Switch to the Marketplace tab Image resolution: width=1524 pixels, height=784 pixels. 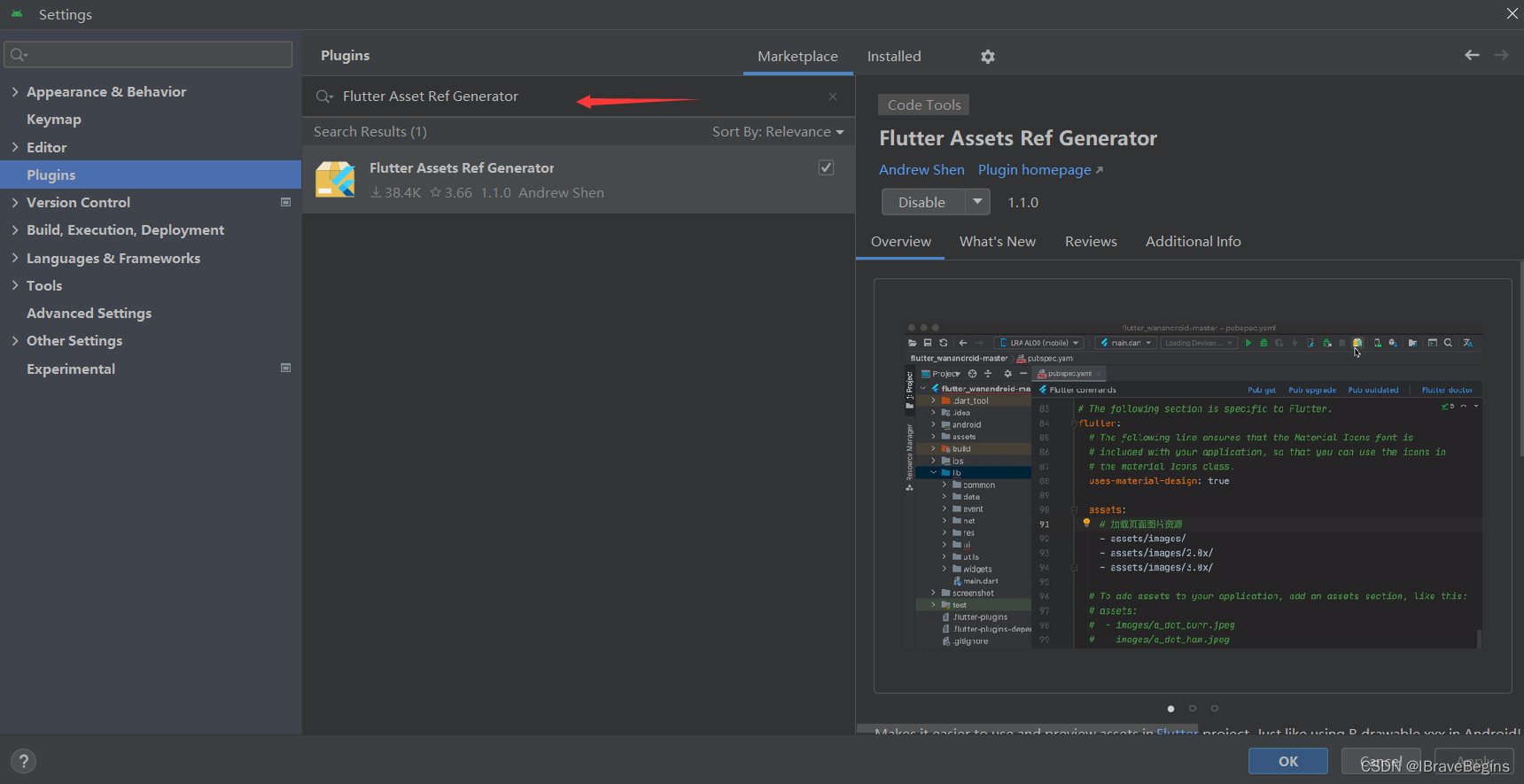click(797, 56)
